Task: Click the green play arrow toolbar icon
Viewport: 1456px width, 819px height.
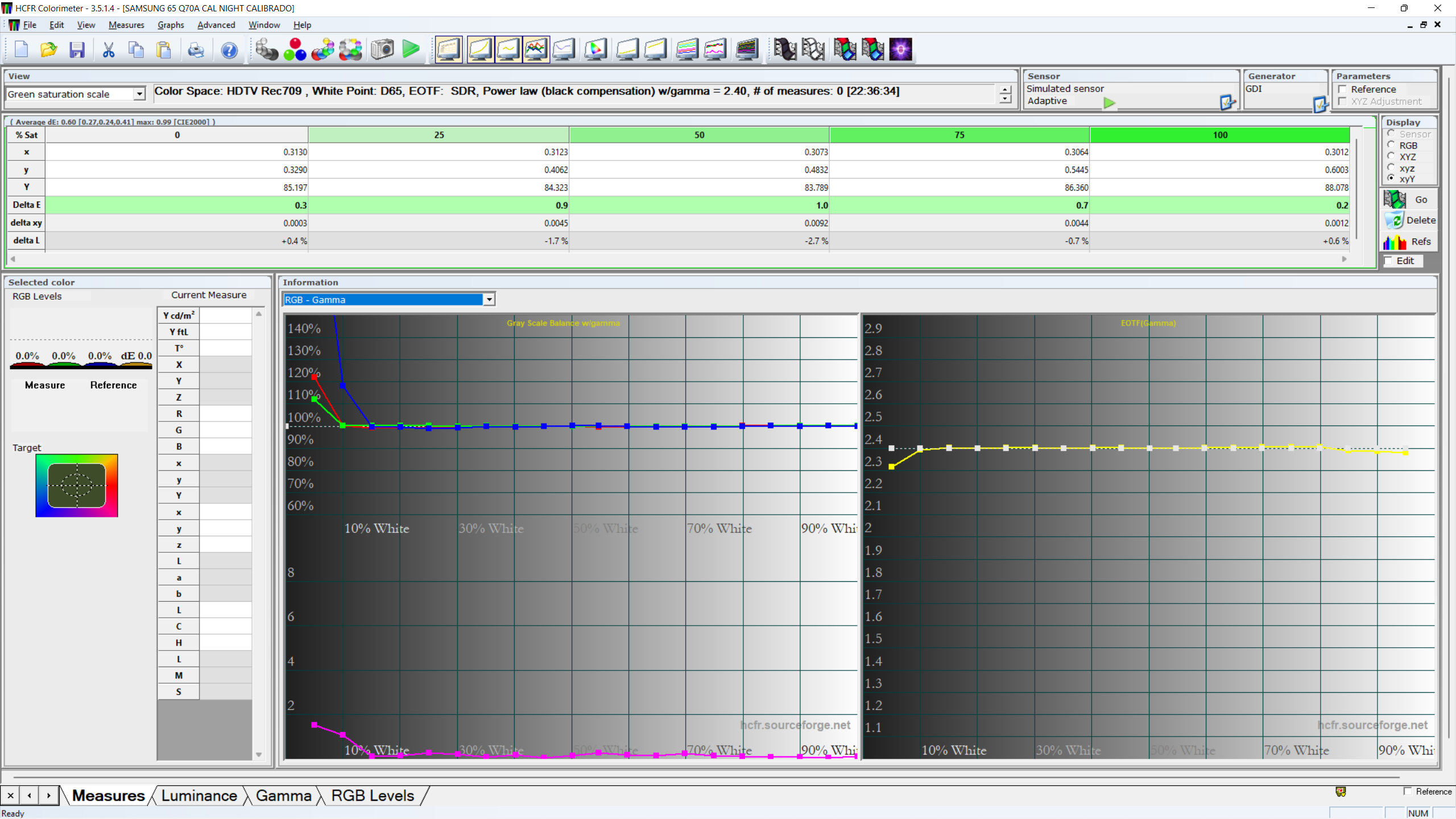Action: coord(411,50)
